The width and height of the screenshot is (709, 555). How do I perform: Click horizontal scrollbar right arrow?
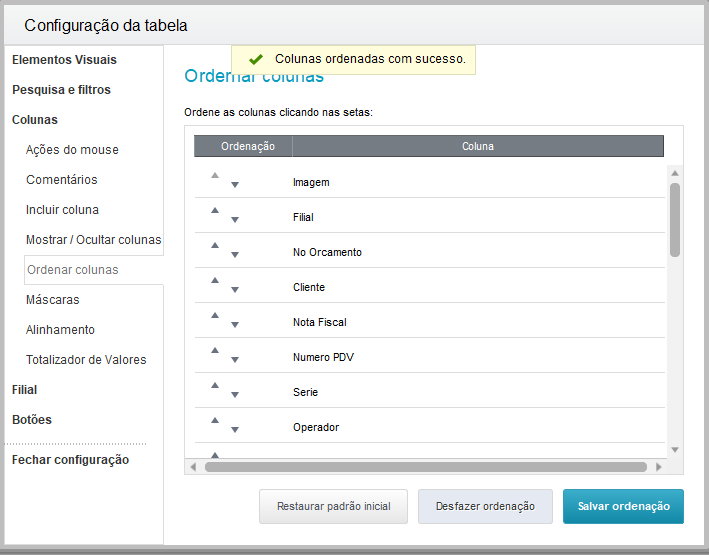pos(659,467)
